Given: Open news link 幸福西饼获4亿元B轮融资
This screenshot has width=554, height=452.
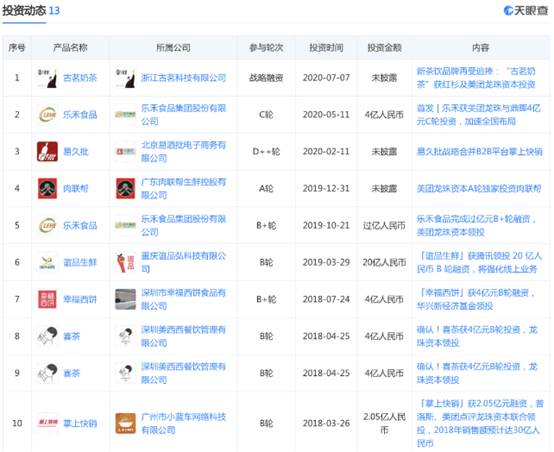Looking at the screenshot, I should tap(476, 299).
